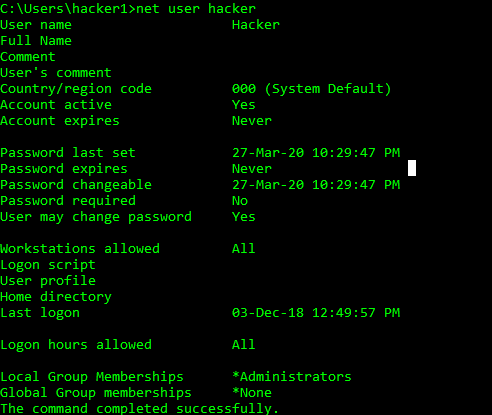The image size is (492, 415).
Task: Click the 'Workstations allowed' All value
Action: click(x=244, y=249)
